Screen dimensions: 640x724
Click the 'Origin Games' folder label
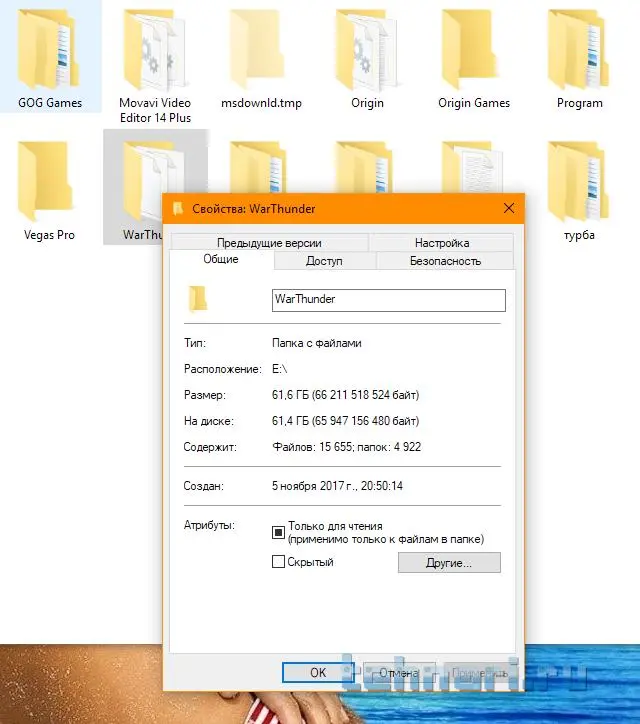coord(474,103)
